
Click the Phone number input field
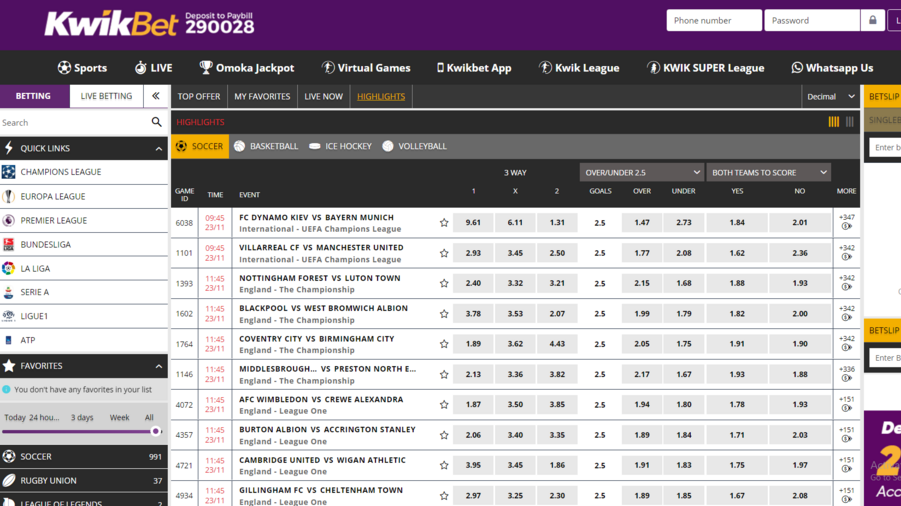pyautogui.click(x=713, y=20)
